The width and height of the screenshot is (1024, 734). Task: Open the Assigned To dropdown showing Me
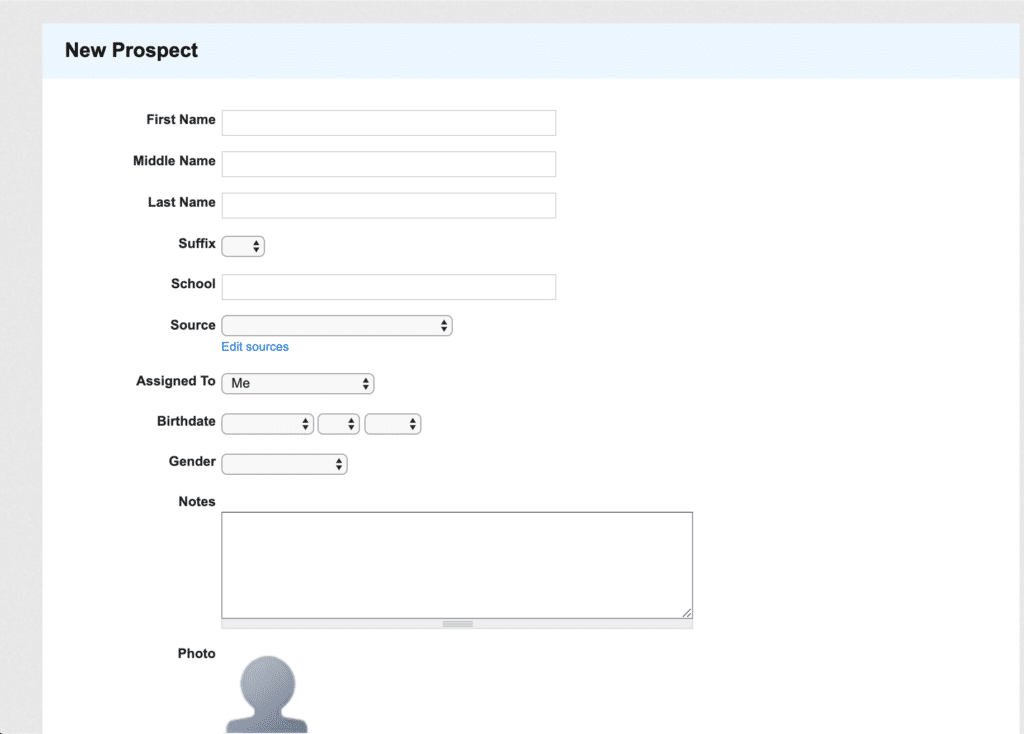point(298,383)
